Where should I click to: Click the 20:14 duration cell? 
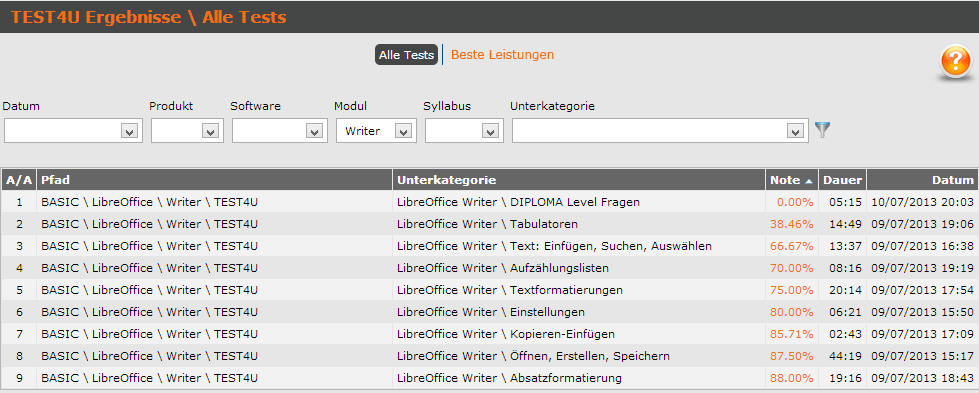(x=842, y=290)
